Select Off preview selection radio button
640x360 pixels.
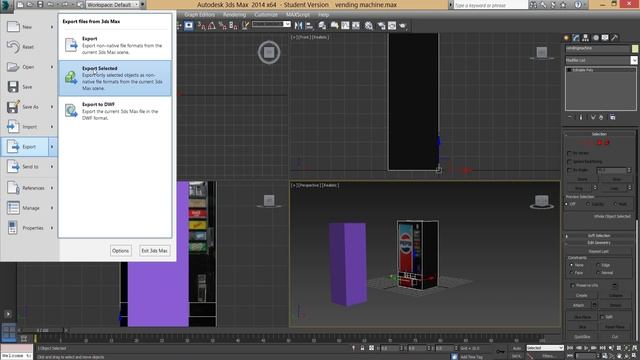coord(567,204)
